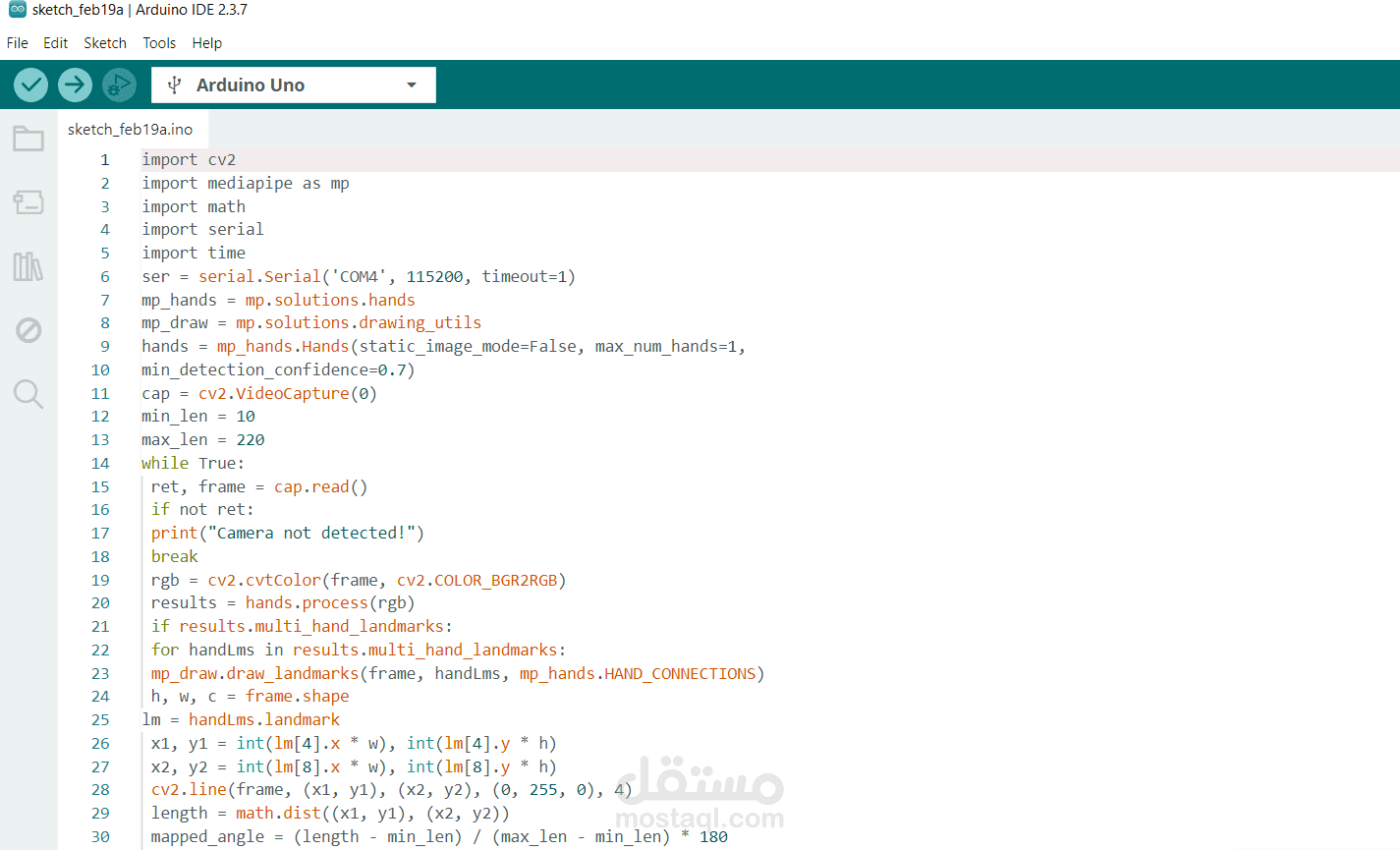Screen dimensions: 1400x850
Task: Click the USB icon beside Arduino Uno
Action: (x=174, y=85)
